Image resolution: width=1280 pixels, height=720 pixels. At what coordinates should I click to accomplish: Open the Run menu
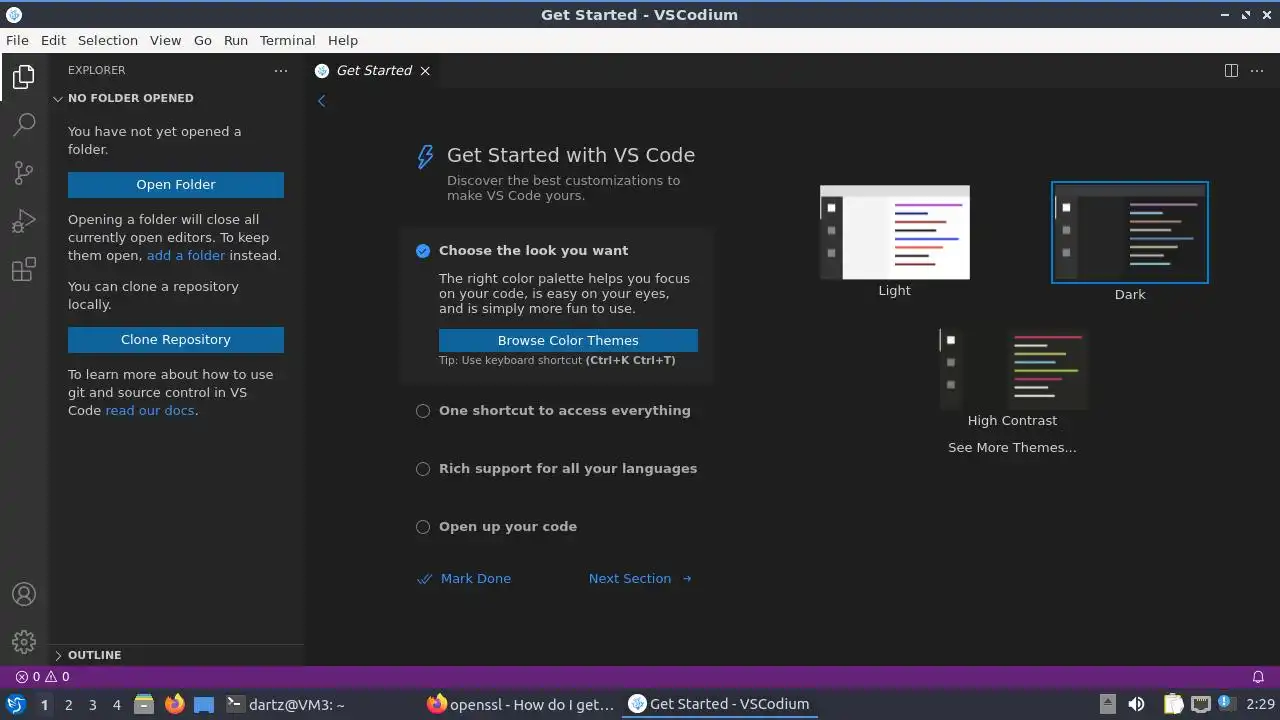[x=236, y=41]
